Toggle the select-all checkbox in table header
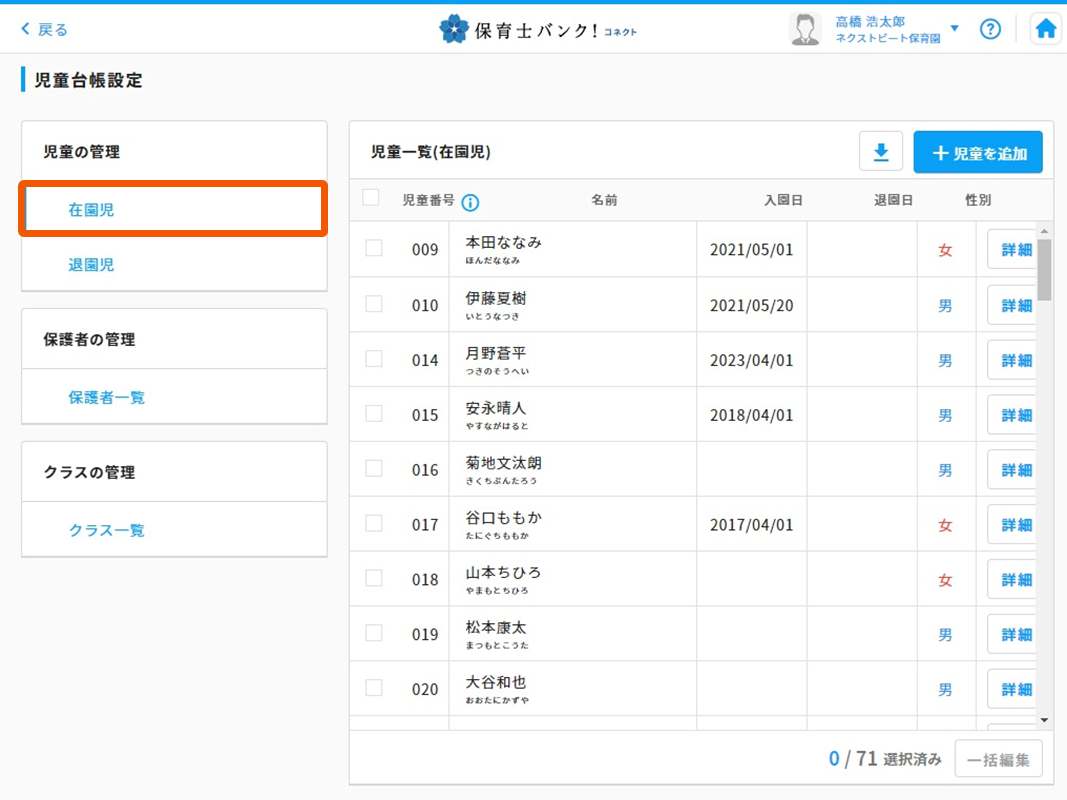This screenshot has width=1067, height=800. pyautogui.click(x=371, y=198)
